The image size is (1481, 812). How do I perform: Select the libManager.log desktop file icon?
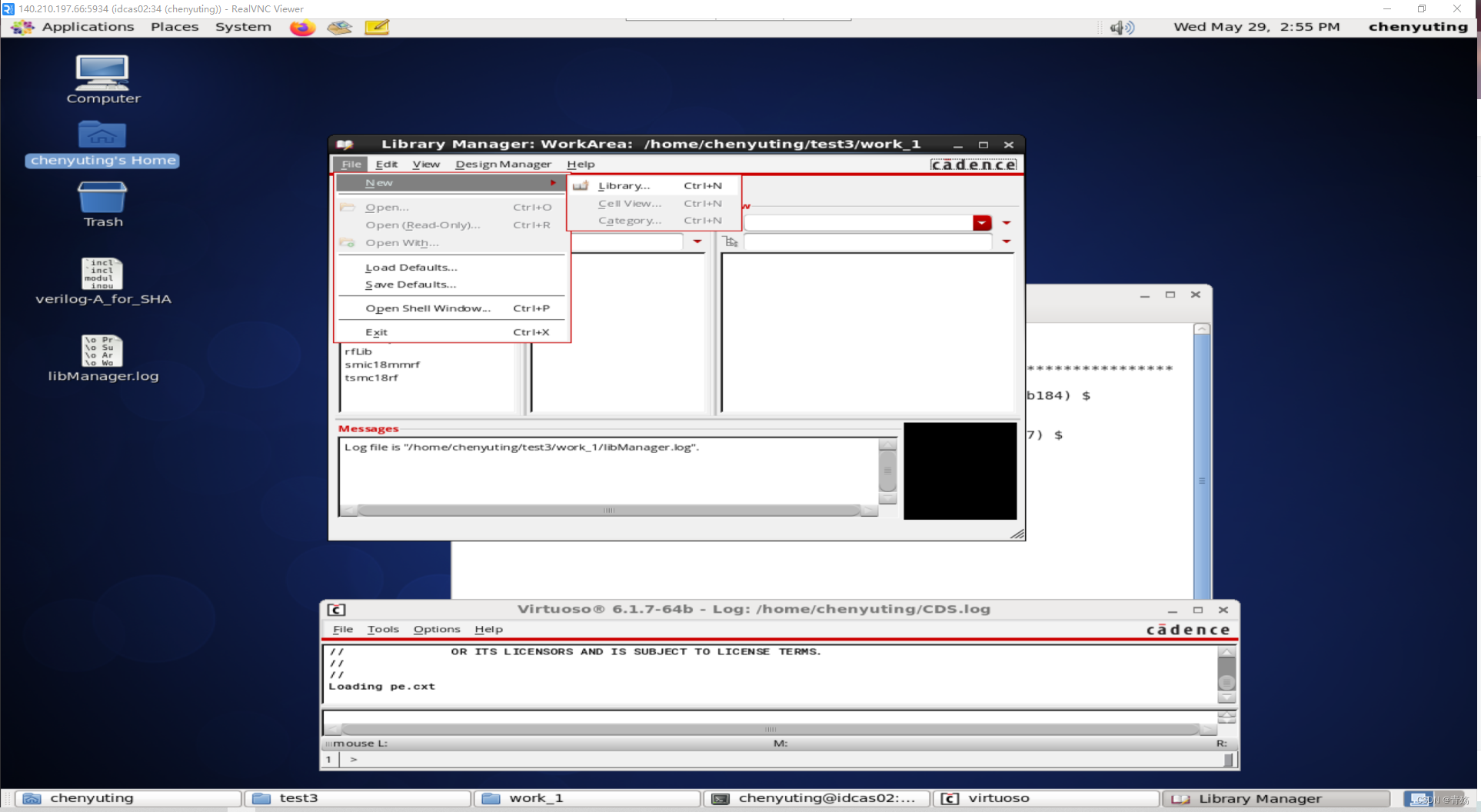point(103,358)
